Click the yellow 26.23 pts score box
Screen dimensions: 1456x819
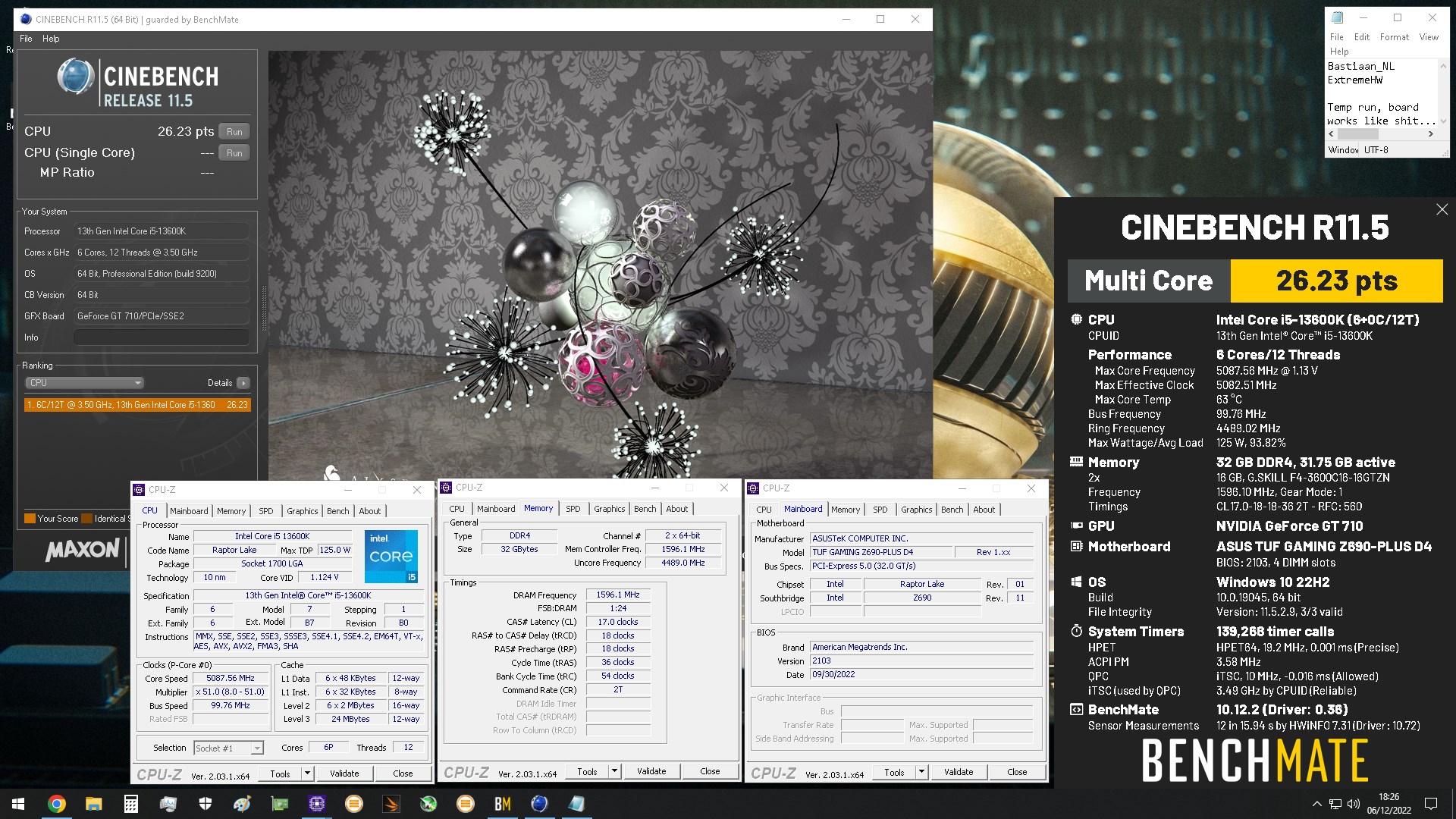1336,281
